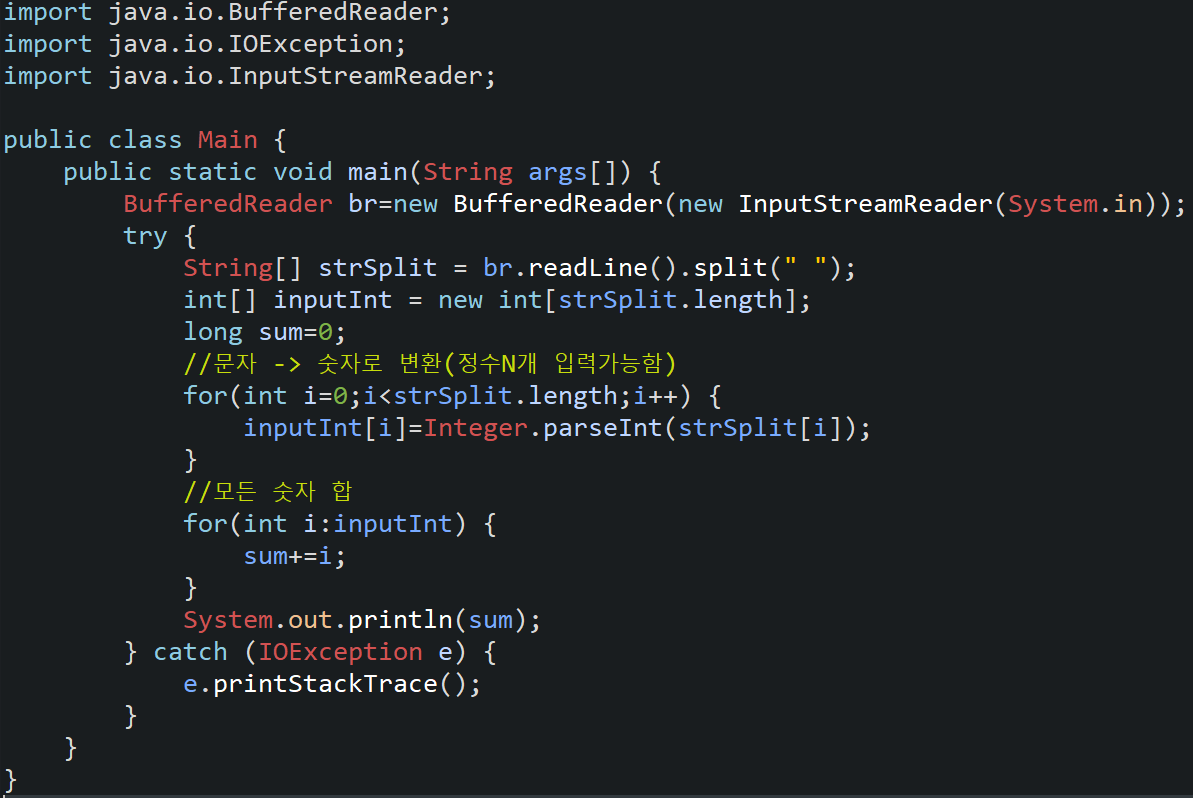Click the strSplit variable declaration
Image resolution: width=1193 pixels, height=798 pixels.
pyautogui.click(x=377, y=269)
